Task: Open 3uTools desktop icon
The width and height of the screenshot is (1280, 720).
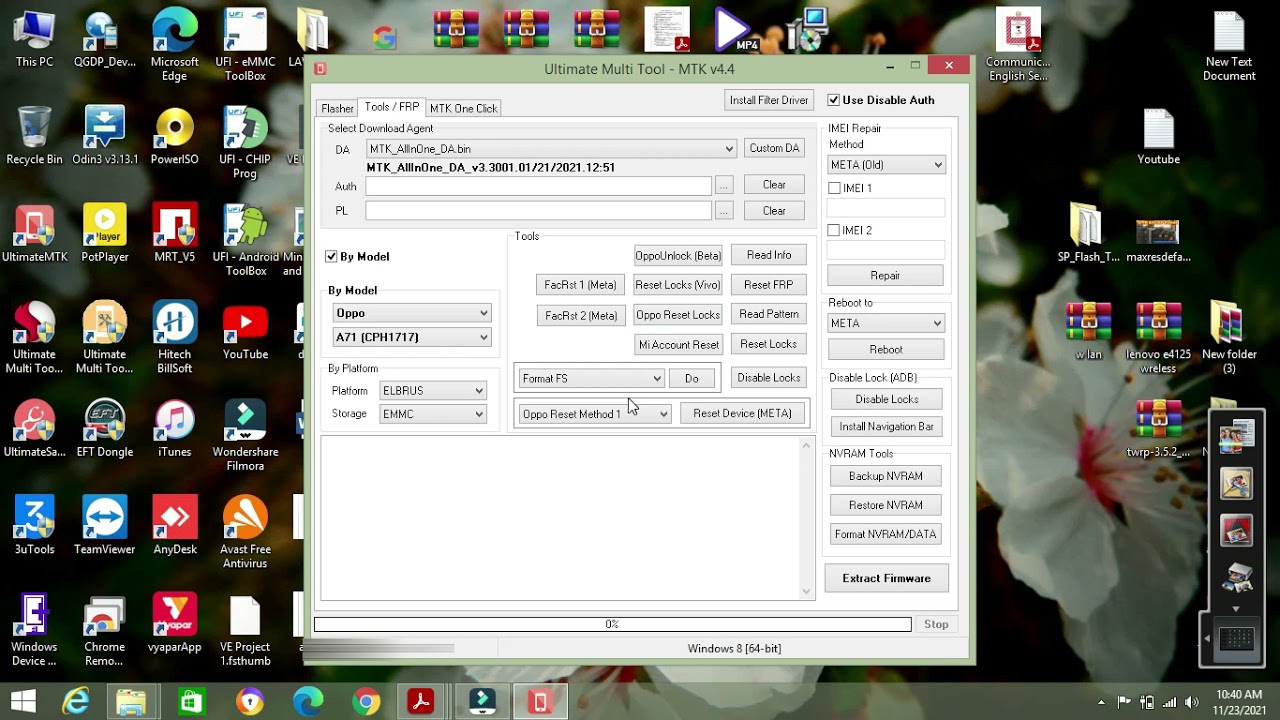Action: tap(34, 526)
